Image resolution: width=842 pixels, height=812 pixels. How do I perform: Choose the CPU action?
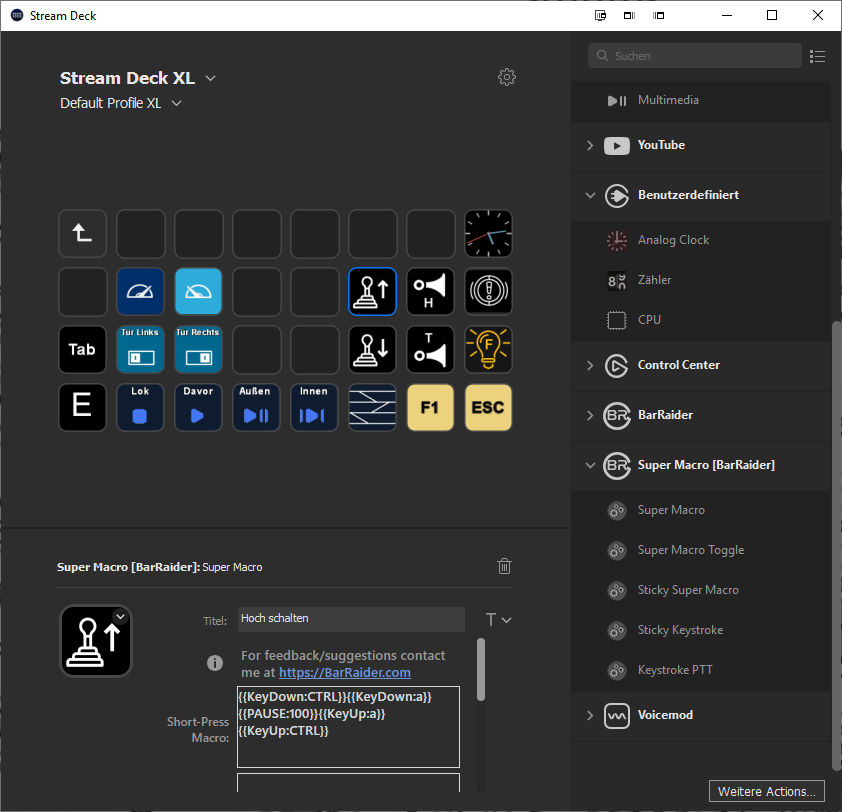coord(701,320)
